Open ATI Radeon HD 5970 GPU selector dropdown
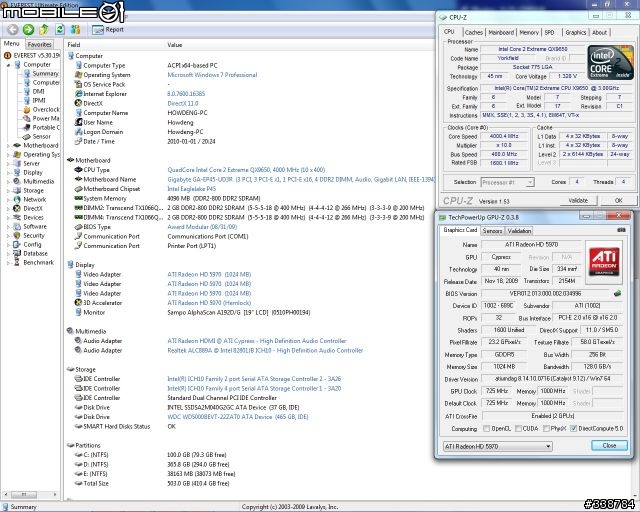The width and height of the screenshot is (640, 512). click(x=498, y=446)
